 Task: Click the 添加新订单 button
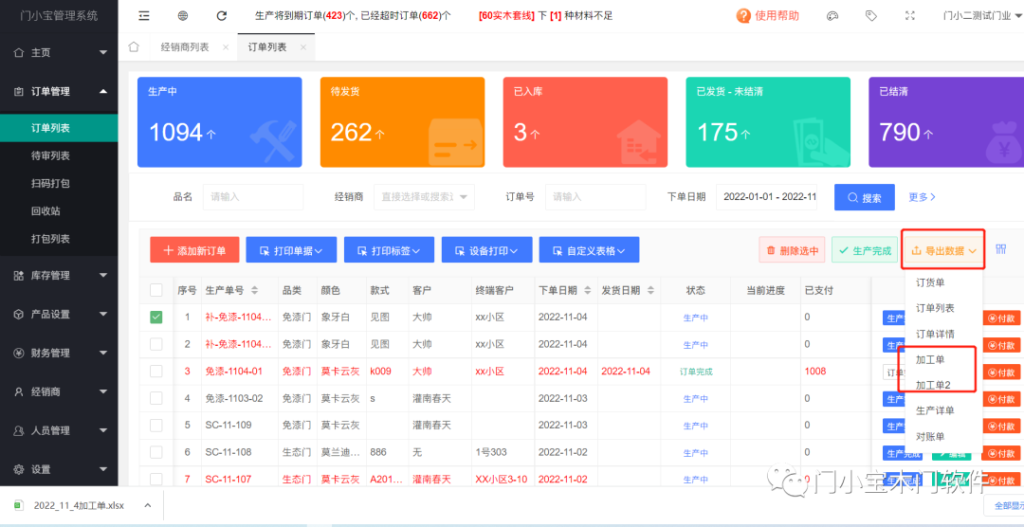(194, 250)
